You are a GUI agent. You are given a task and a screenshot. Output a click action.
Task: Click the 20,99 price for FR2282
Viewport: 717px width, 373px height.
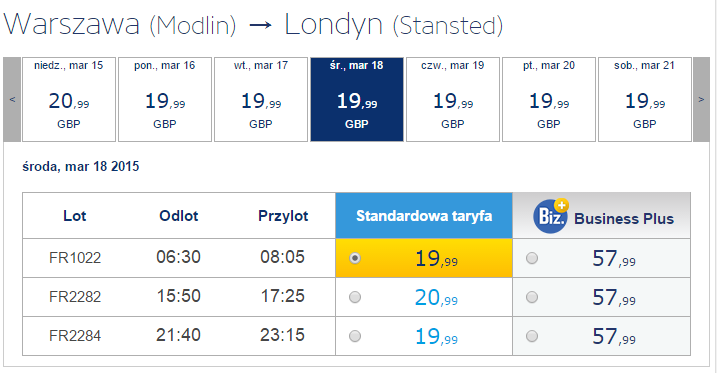pos(436,298)
